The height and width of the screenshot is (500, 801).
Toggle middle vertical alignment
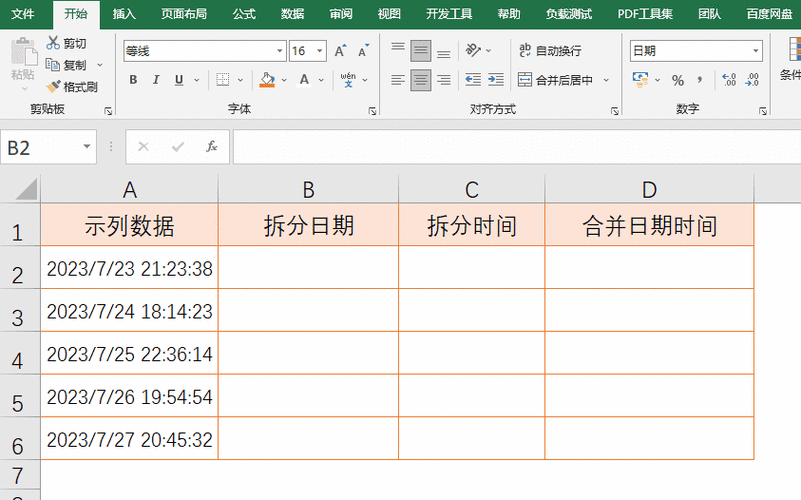pyautogui.click(x=420, y=50)
